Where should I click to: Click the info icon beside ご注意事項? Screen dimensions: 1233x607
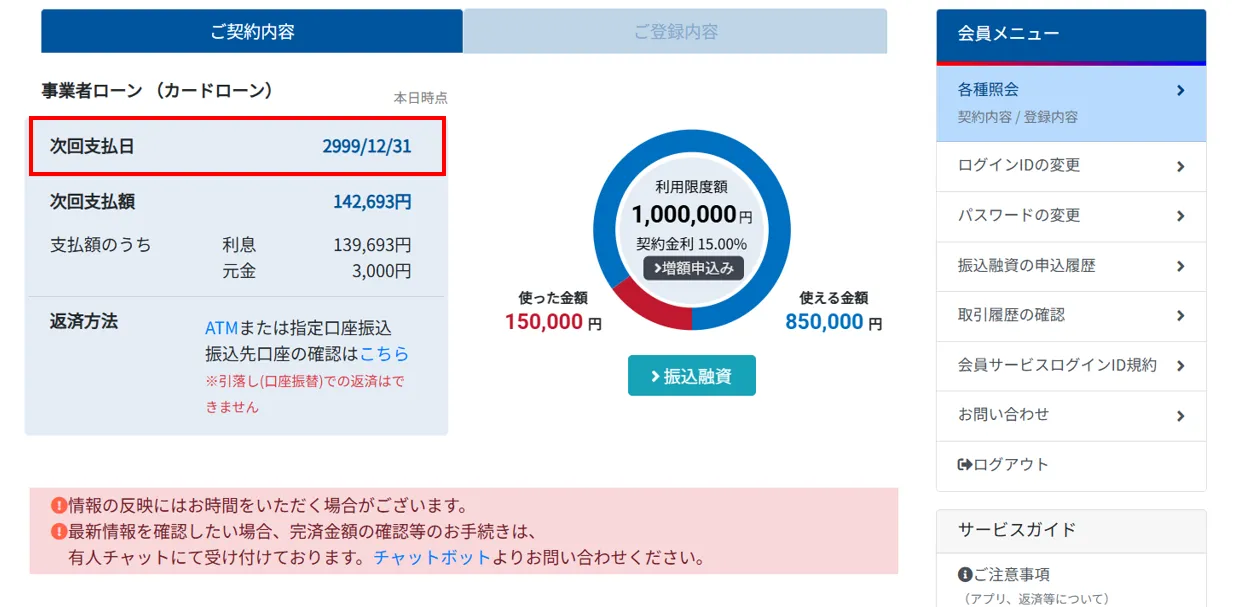[965, 575]
